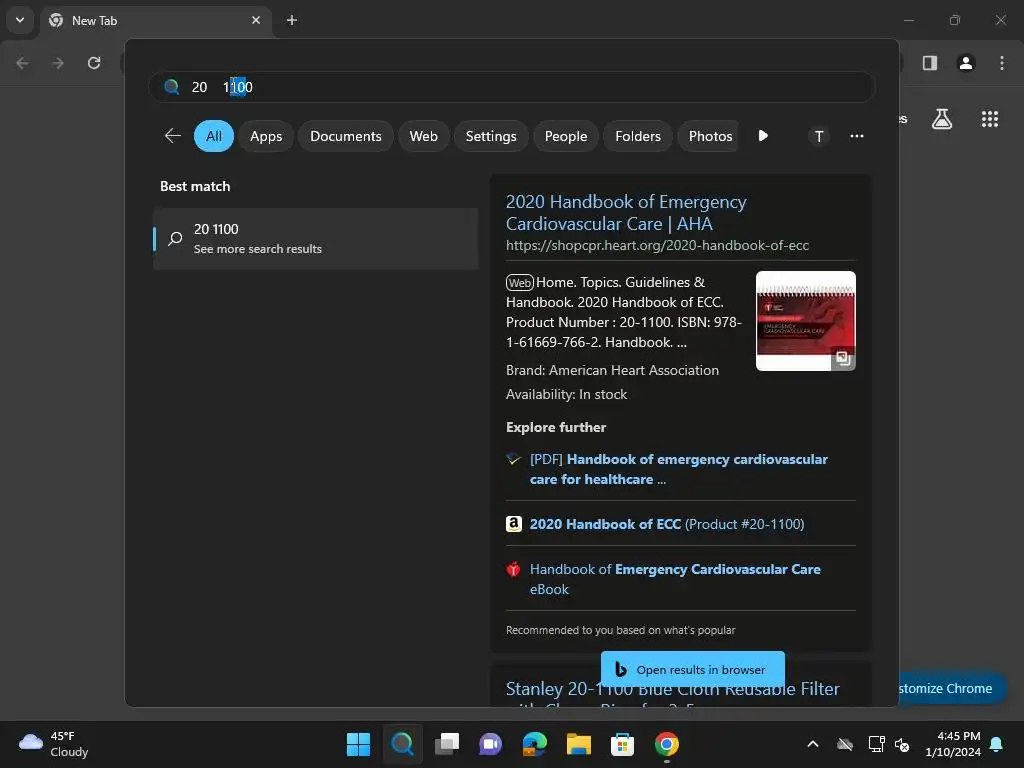Open the T account avatar
This screenshot has width=1024, height=768.
(819, 136)
